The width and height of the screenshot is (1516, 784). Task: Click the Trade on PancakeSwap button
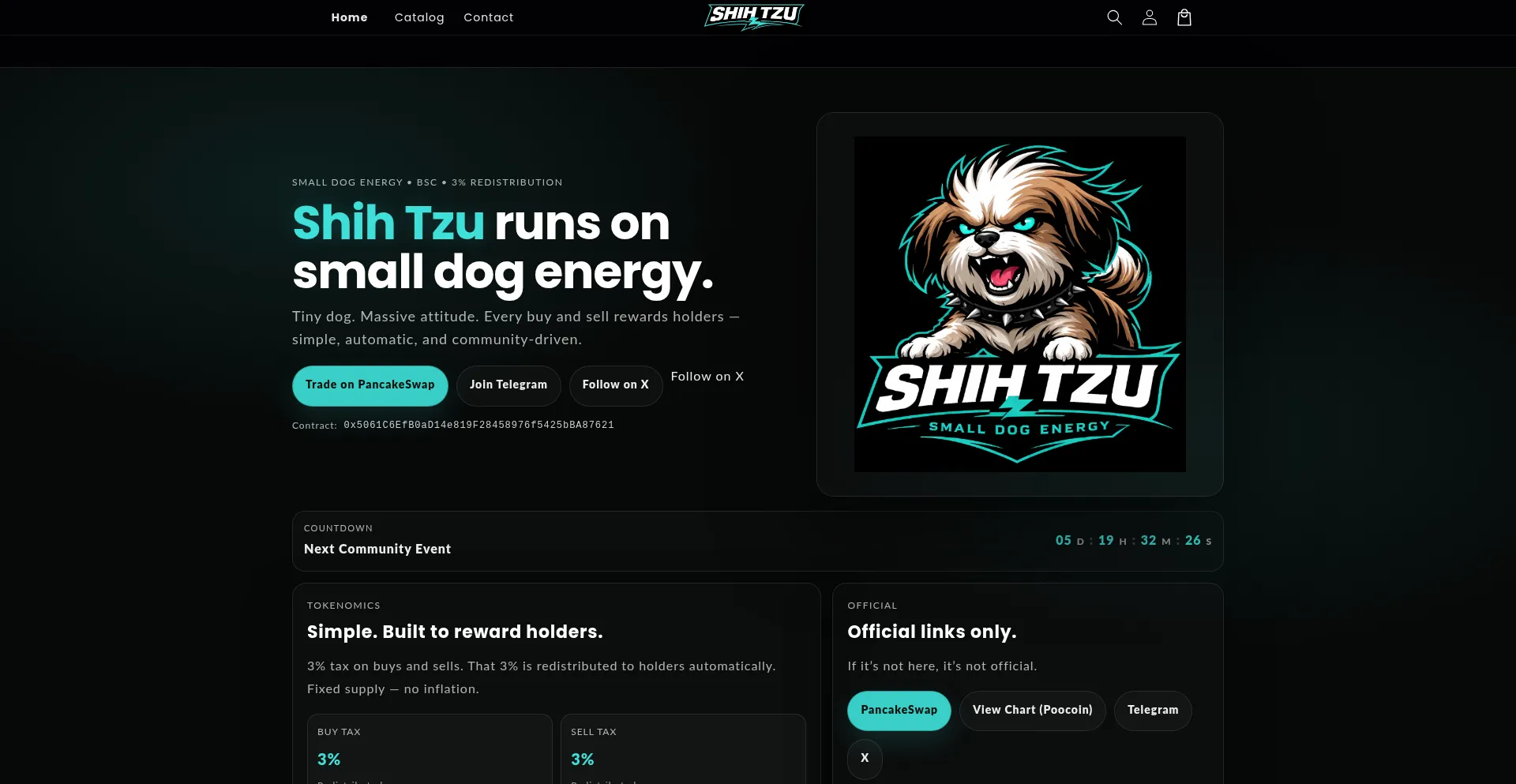click(x=370, y=385)
